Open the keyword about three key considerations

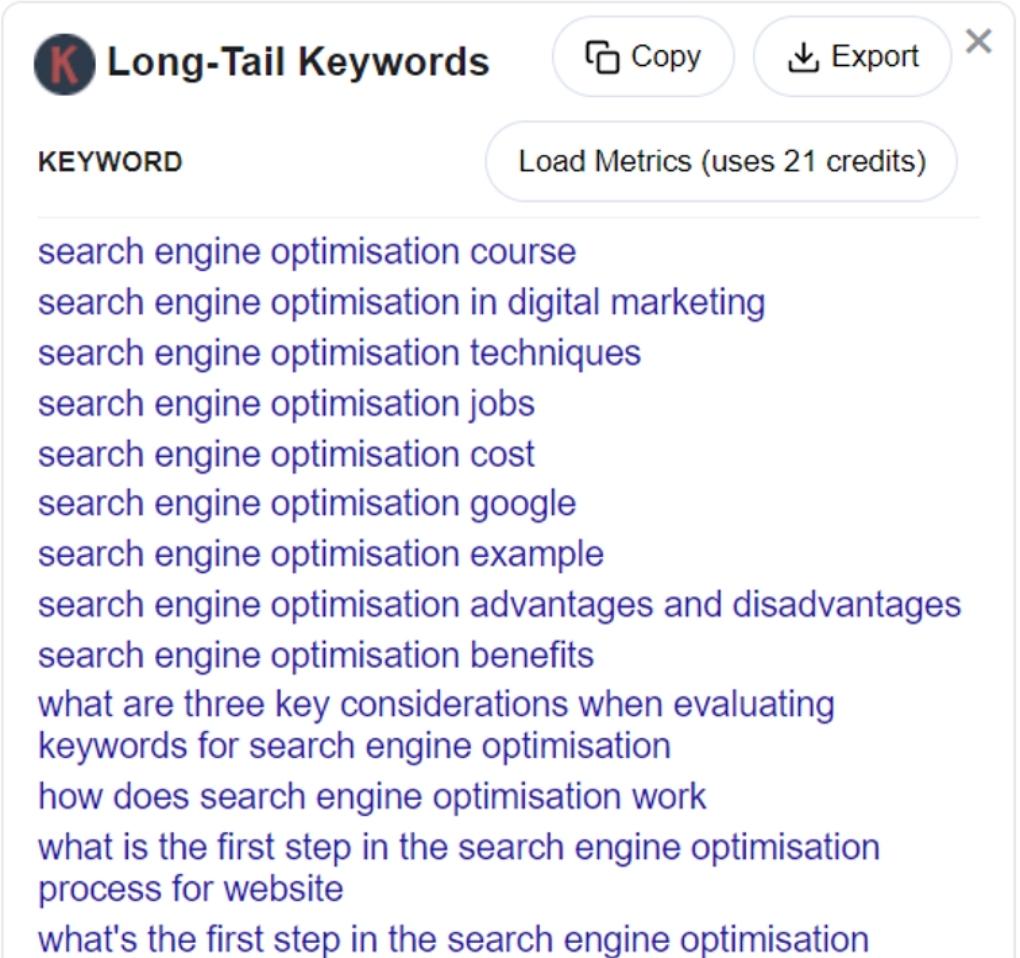[x=437, y=724]
